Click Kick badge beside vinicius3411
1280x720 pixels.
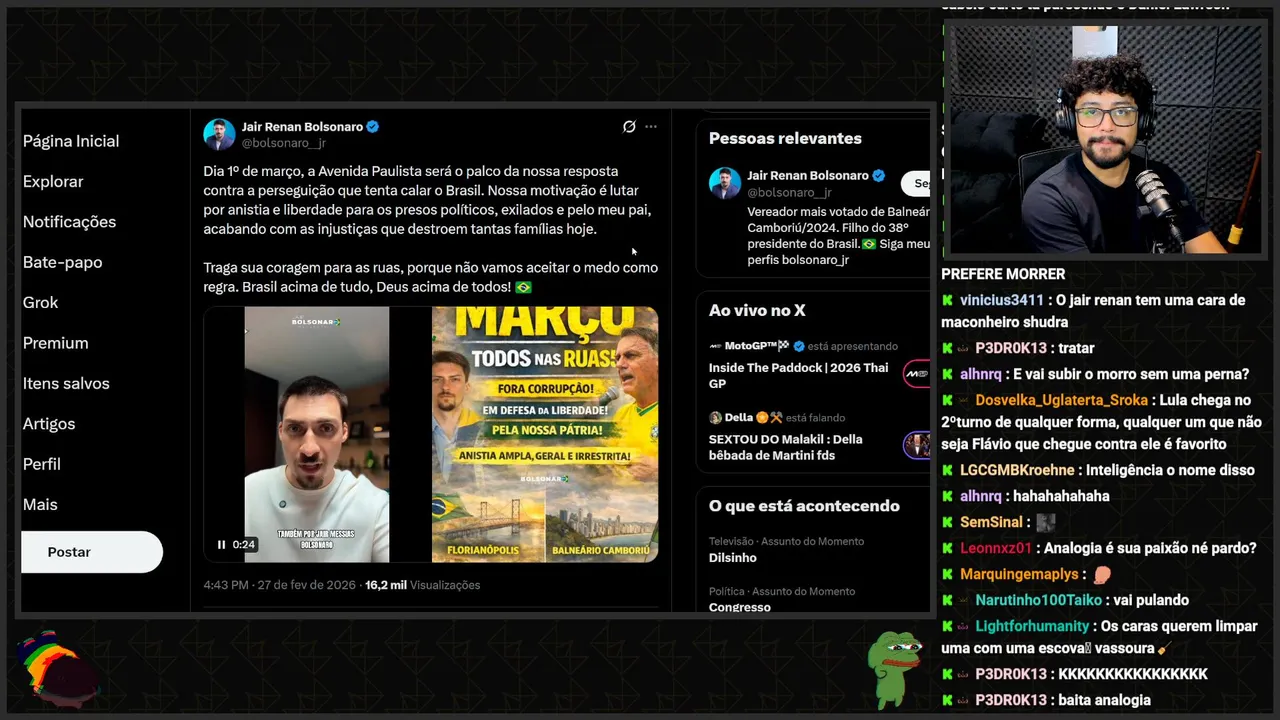[x=948, y=300]
